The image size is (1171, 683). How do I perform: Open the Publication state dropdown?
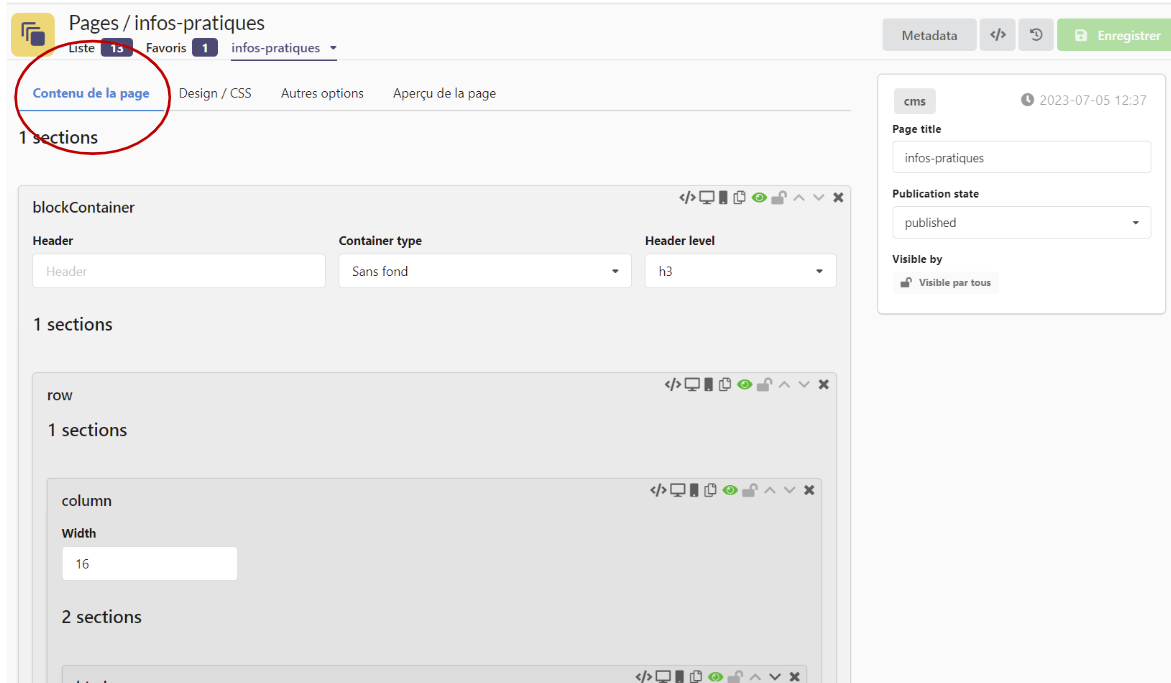tap(1021, 223)
